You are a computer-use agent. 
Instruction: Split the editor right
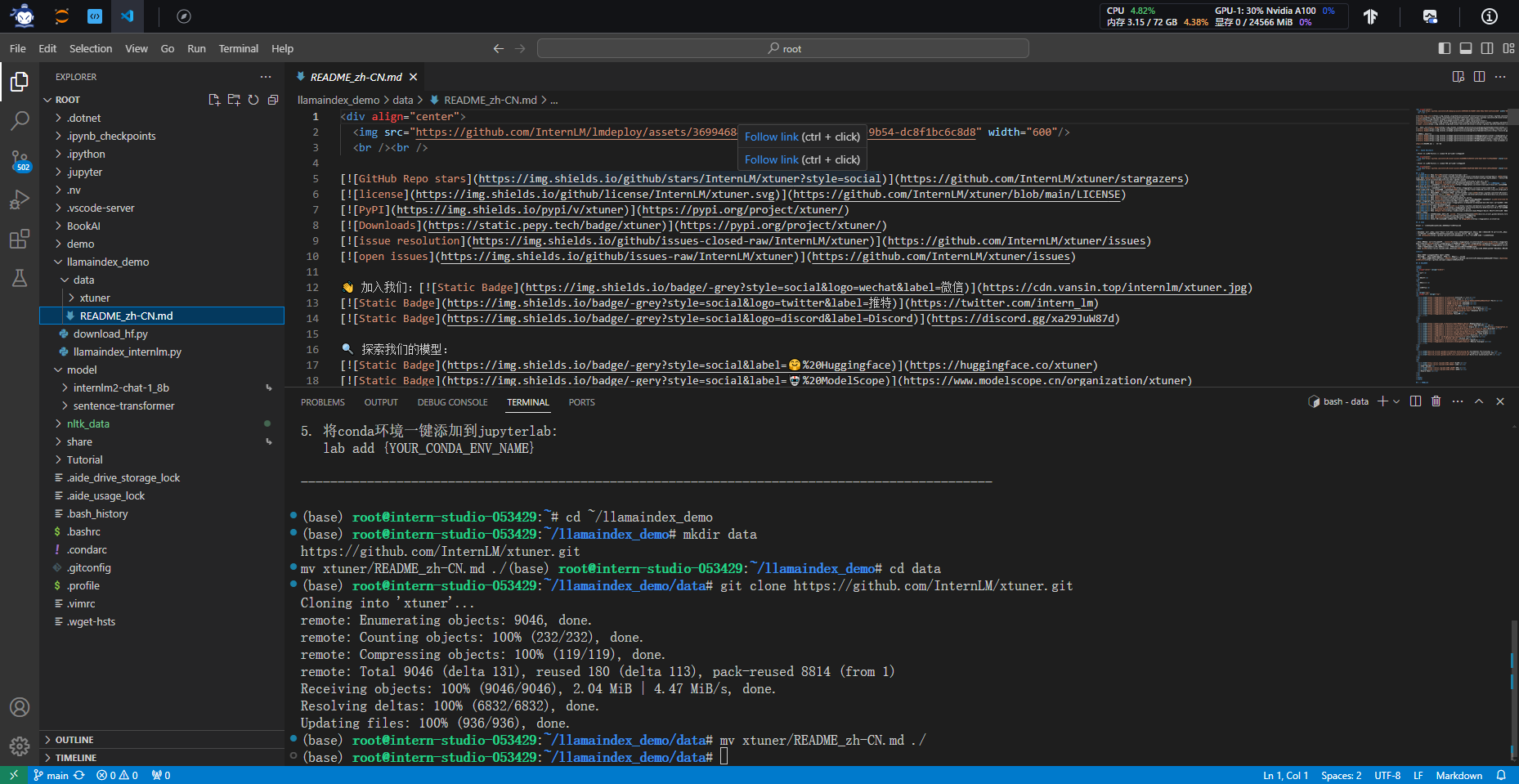click(x=1479, y=77)
